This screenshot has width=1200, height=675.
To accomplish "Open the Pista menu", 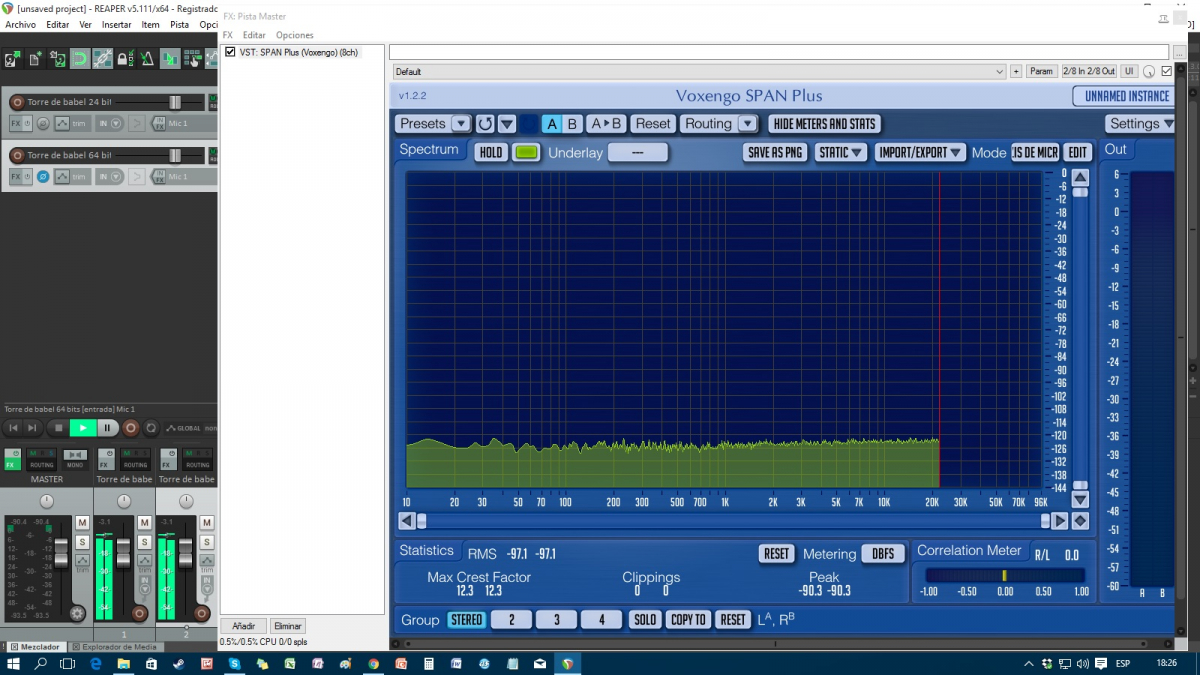I will coord(179,24).
